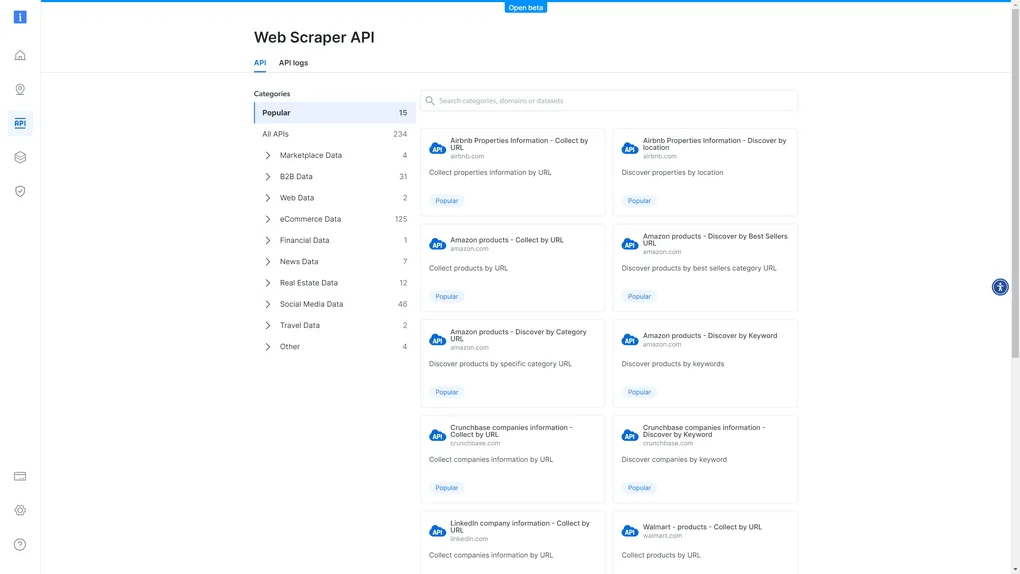Open Amazon products - Discover by Best Sellers URL
1020x574 pixels.
click(715, 239)
